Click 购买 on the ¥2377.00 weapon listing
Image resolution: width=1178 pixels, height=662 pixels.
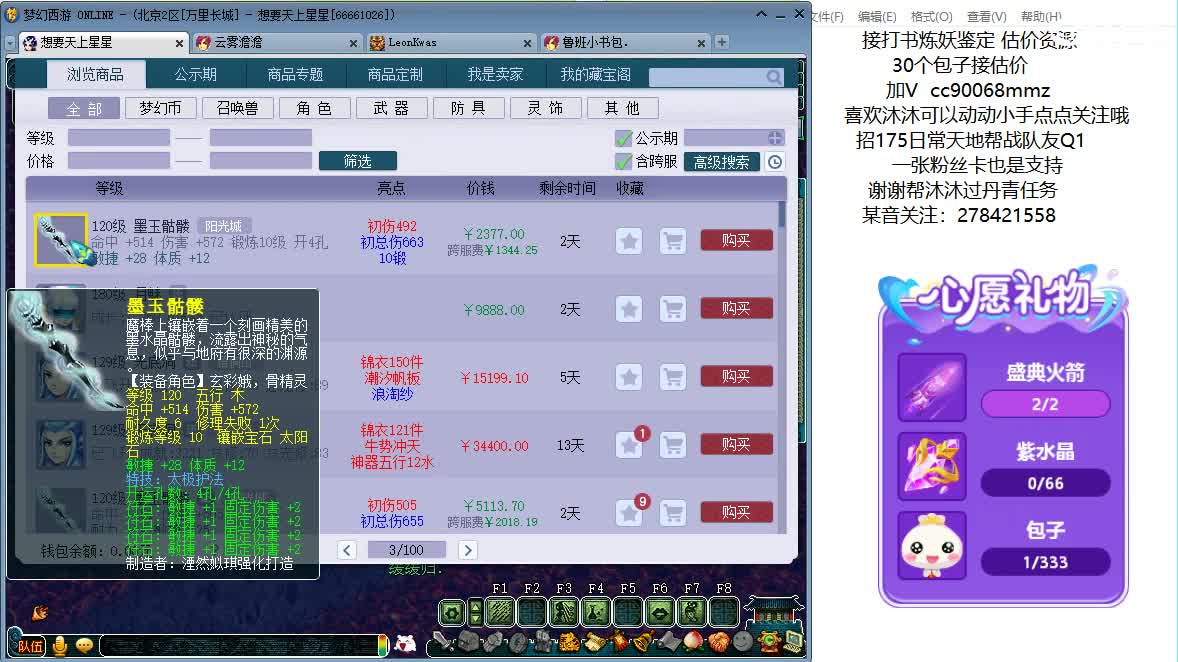[736, 240]
